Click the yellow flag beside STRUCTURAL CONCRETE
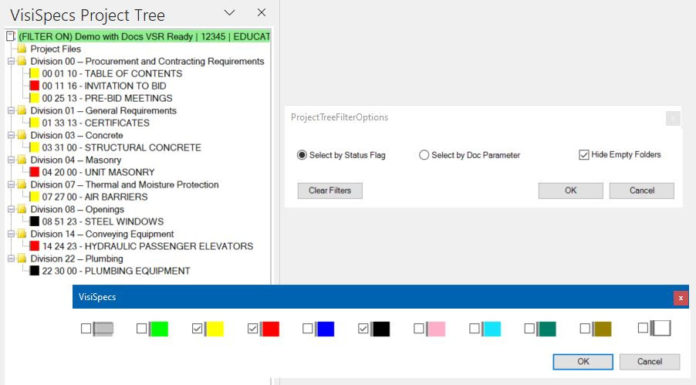This screenshot has width=696, height=385. (34, 147)
